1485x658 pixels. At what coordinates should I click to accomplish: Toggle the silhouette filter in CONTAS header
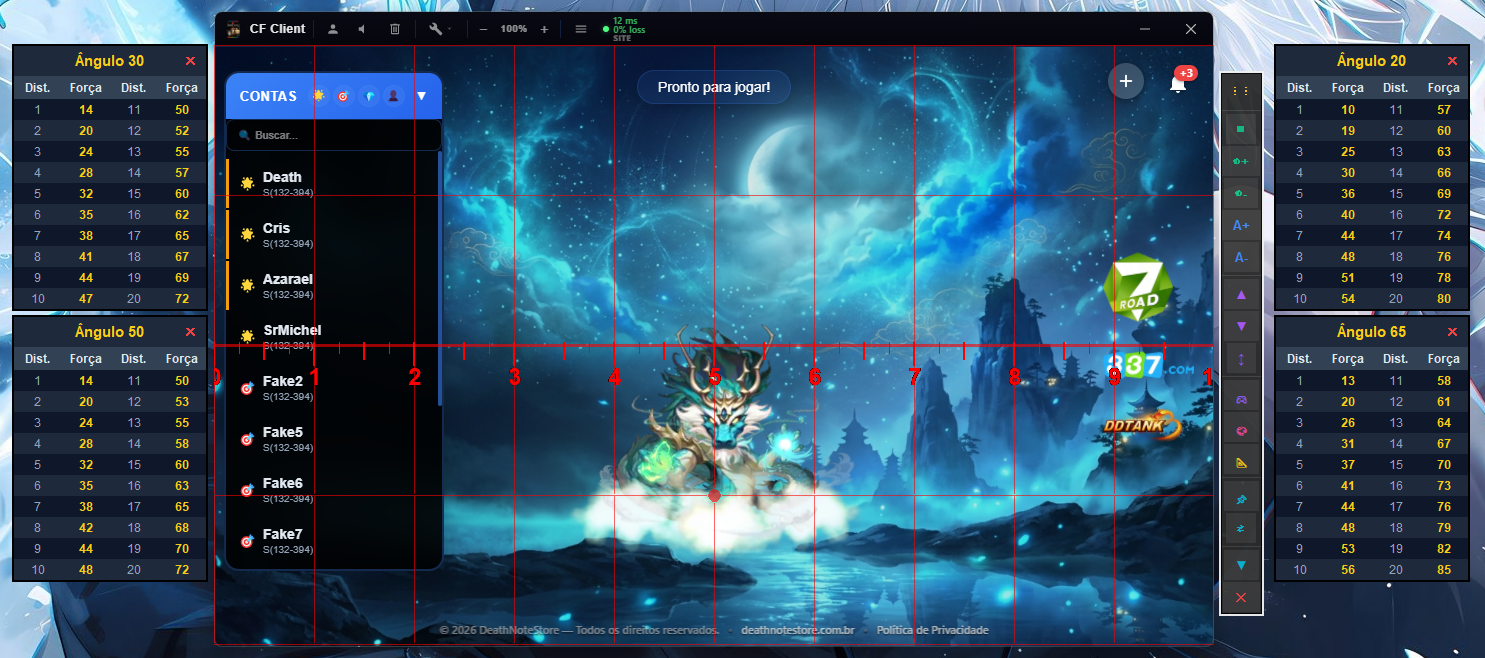[x=394, y=96]
